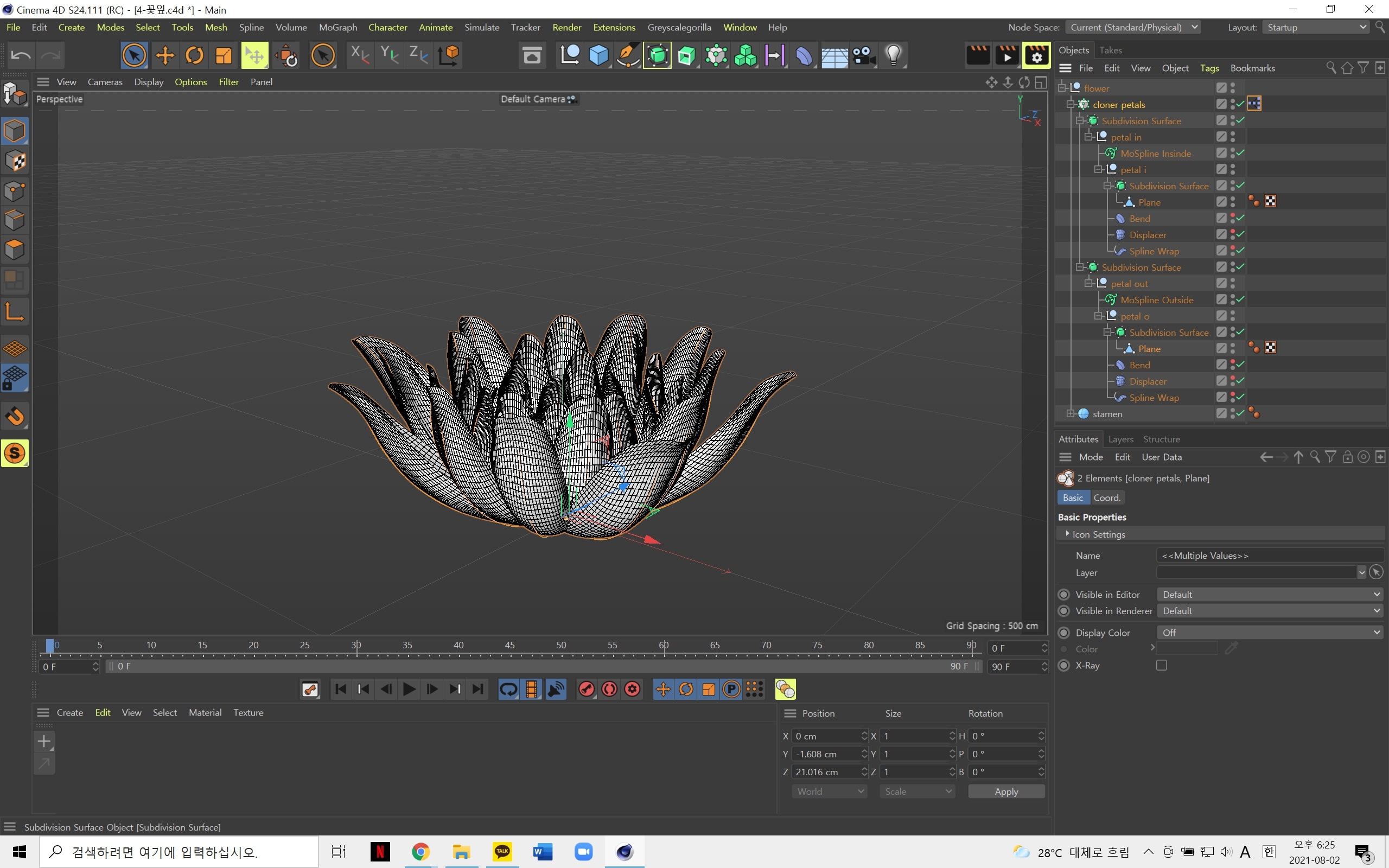This screenshot has width=1389, height=868.
Task: Click the Name field with Multiple Values
Action: pos(1270,555)
